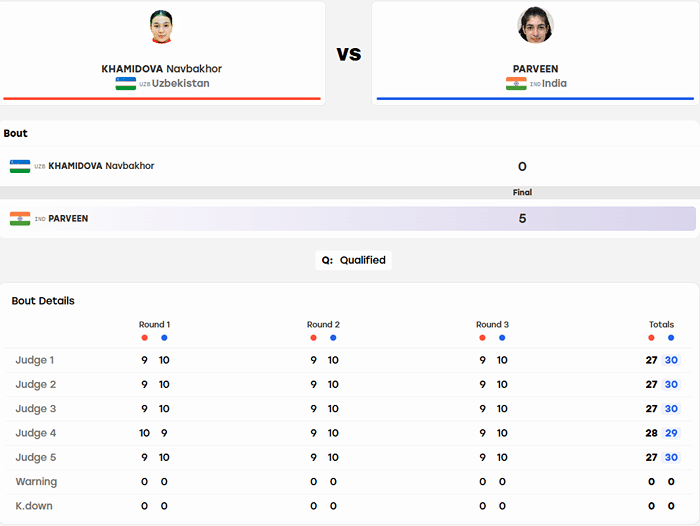Click Uzbekistan flag in Bout row

(x=20, y=166)
